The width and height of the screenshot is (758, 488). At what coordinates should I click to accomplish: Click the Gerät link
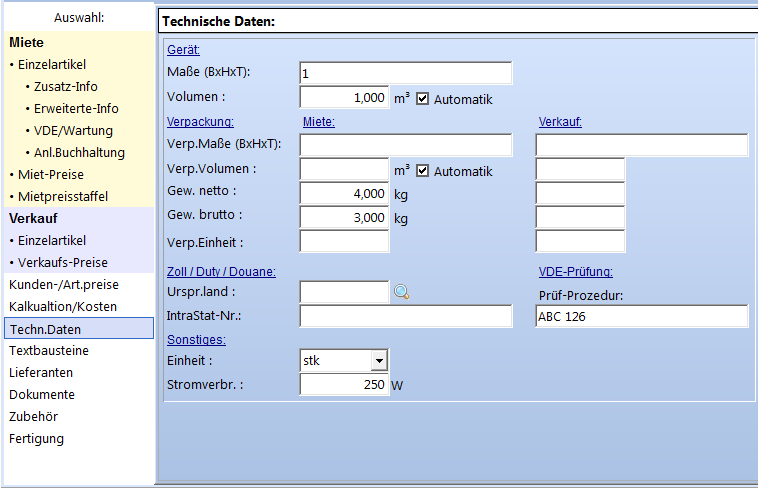coord(183,50)
